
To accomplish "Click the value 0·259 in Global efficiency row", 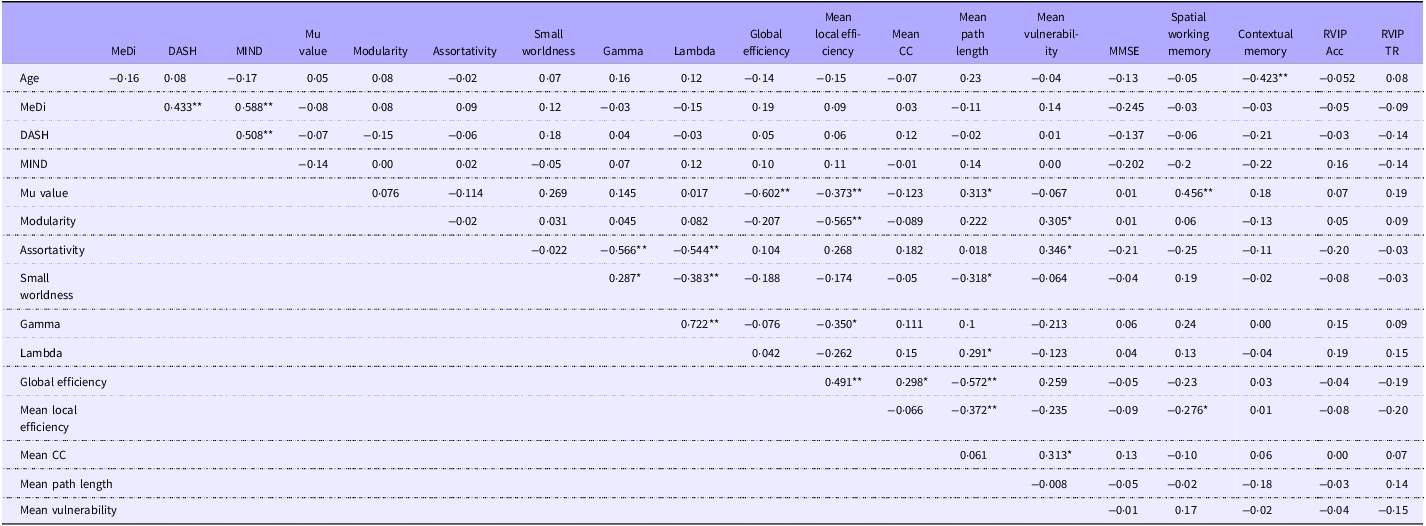I will coord(1052,381).
